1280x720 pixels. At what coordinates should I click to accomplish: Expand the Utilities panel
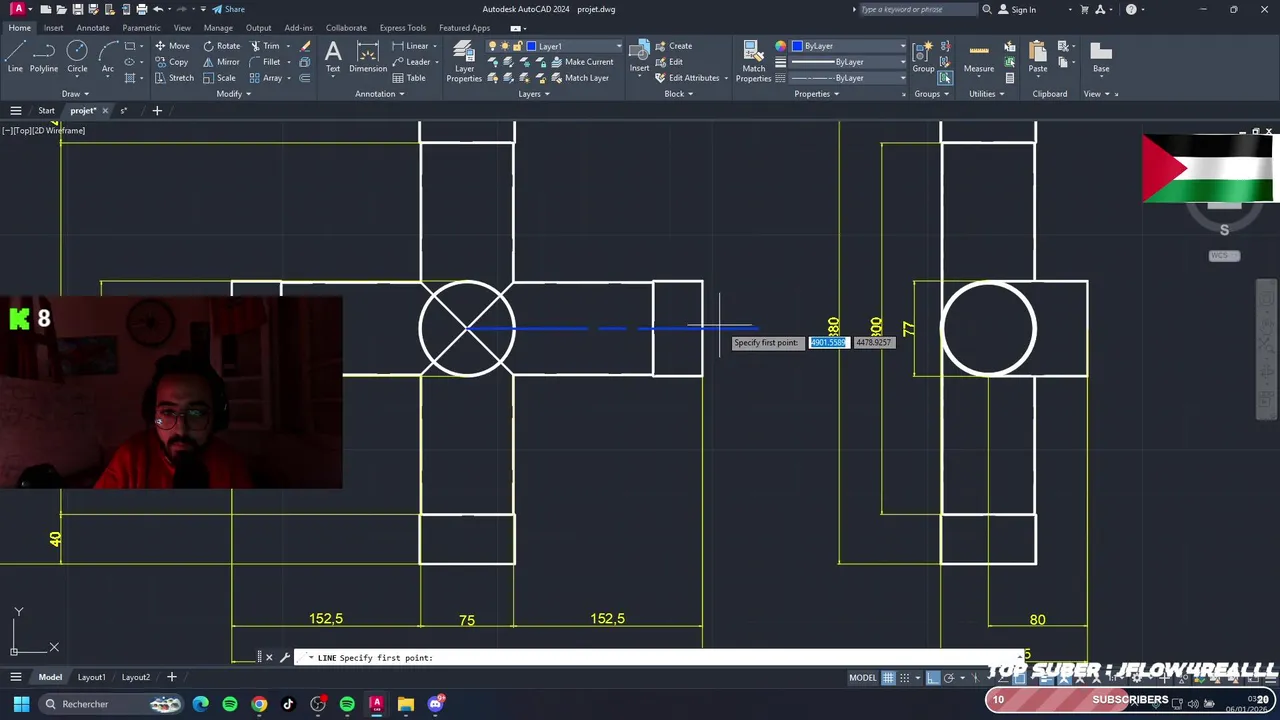click(987, 94)
